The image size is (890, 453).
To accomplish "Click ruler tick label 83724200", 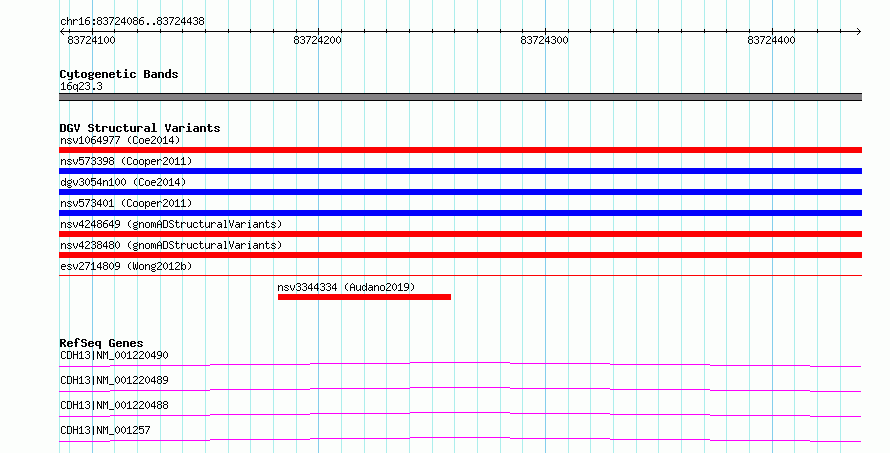I will point(317,40).
